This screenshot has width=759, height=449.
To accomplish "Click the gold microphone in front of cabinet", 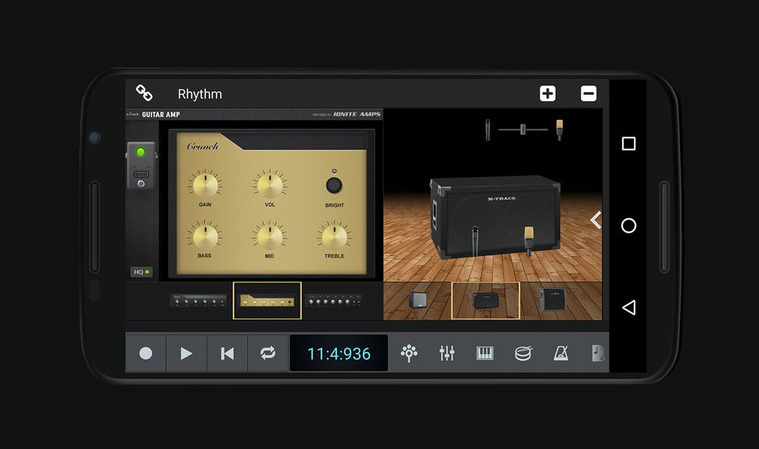I will [x=529, y=240].
